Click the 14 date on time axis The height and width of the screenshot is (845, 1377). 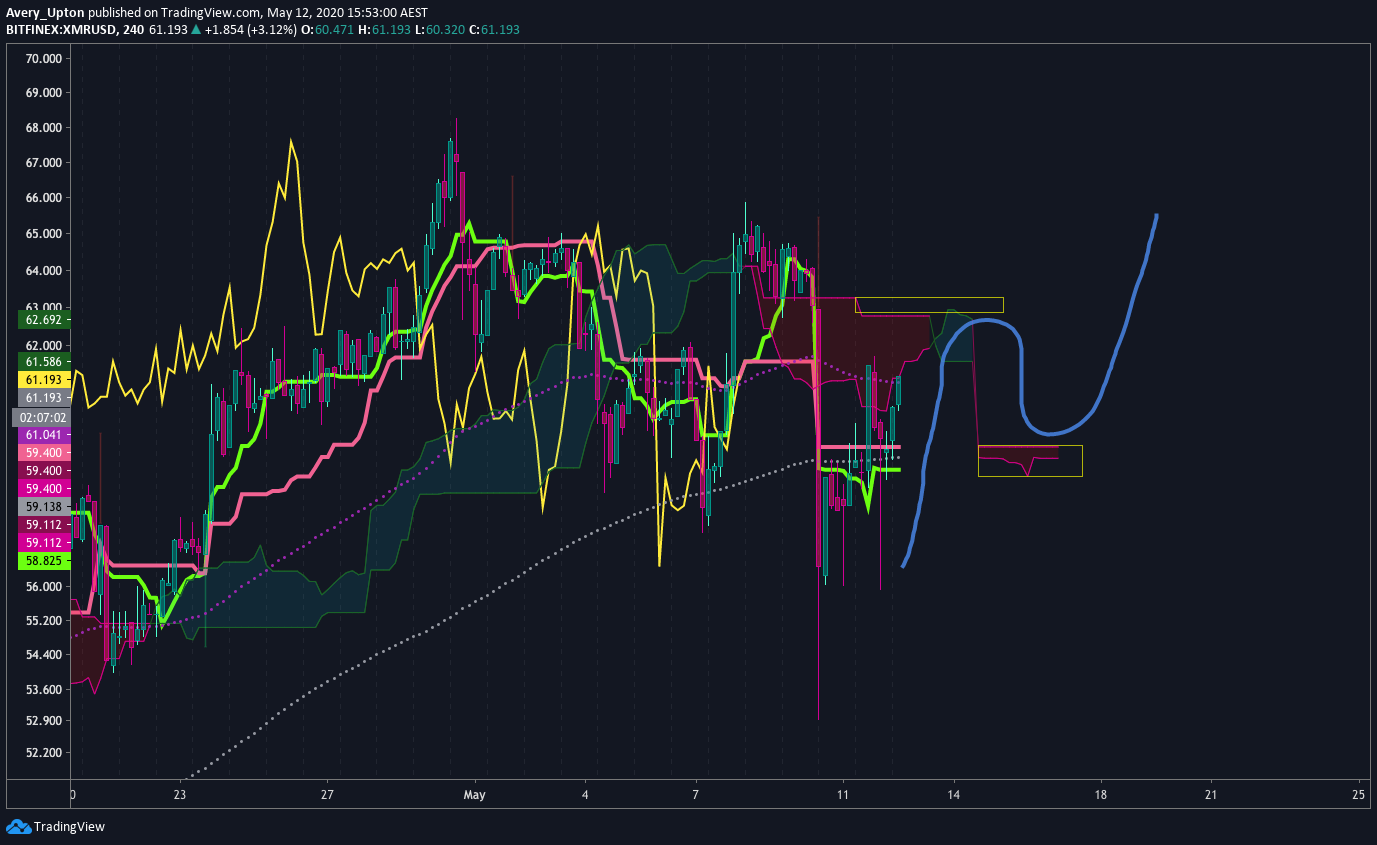coord(954,796)
